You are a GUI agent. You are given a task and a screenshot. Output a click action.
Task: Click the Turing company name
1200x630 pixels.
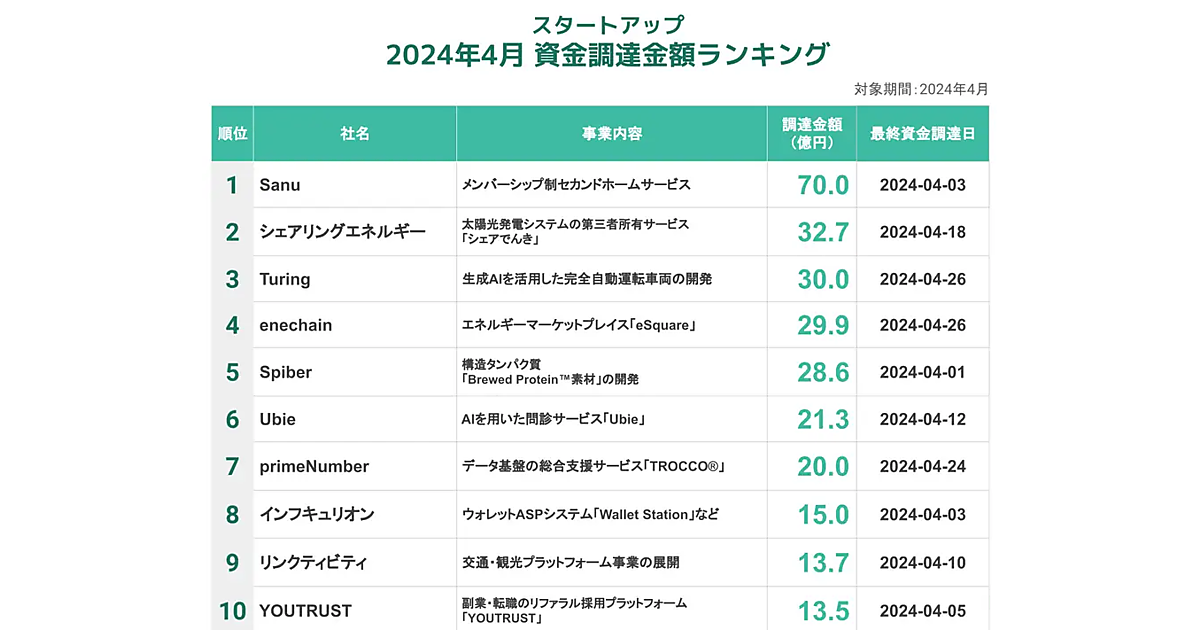point(285,279)
